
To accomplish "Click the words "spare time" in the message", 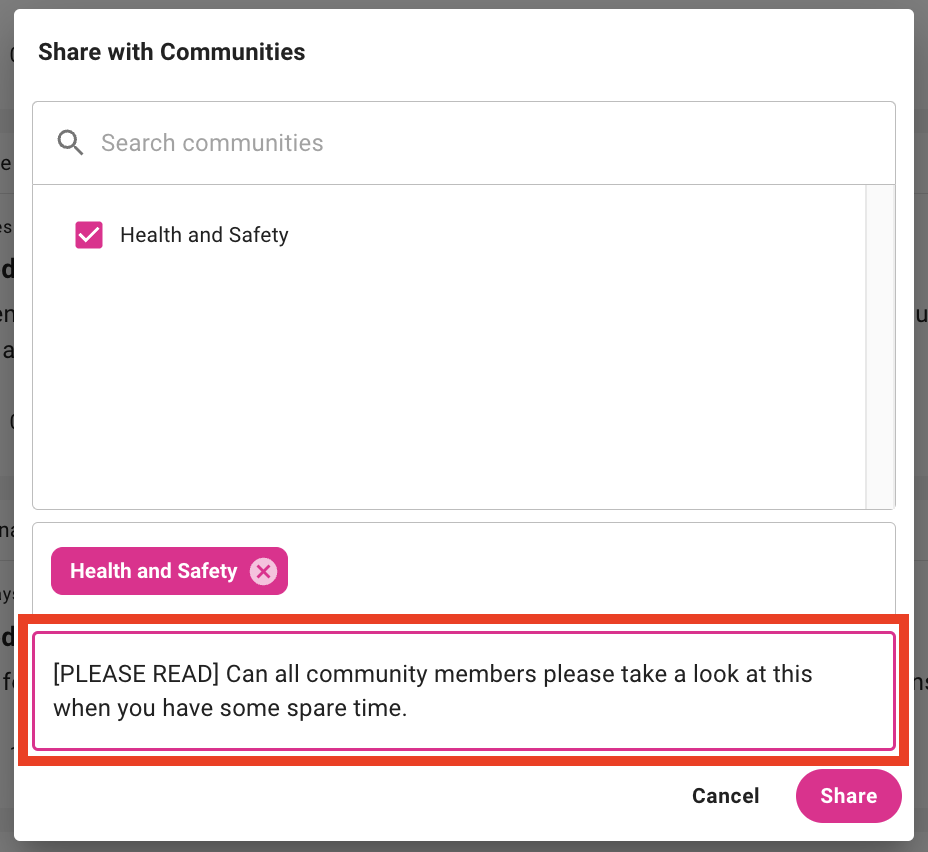I will click(x=347, y=709).
